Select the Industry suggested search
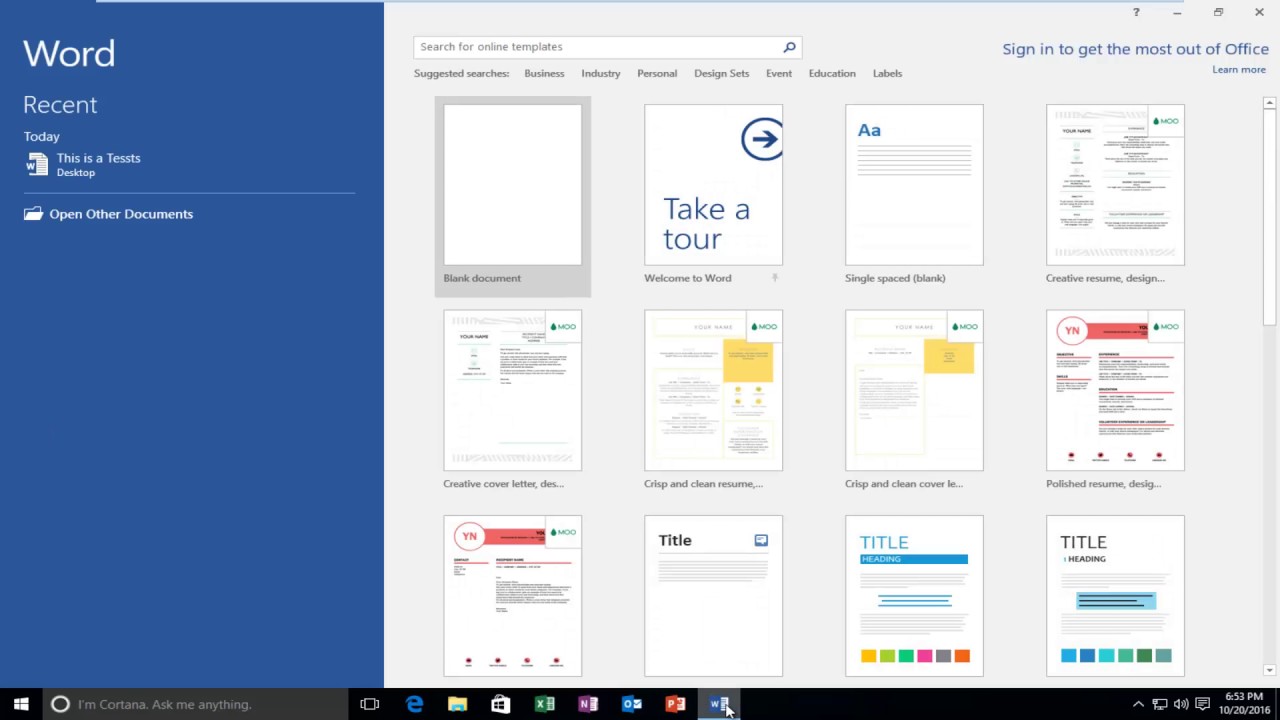Screen dimensions: 1280x720 click(x=601, y=73)
